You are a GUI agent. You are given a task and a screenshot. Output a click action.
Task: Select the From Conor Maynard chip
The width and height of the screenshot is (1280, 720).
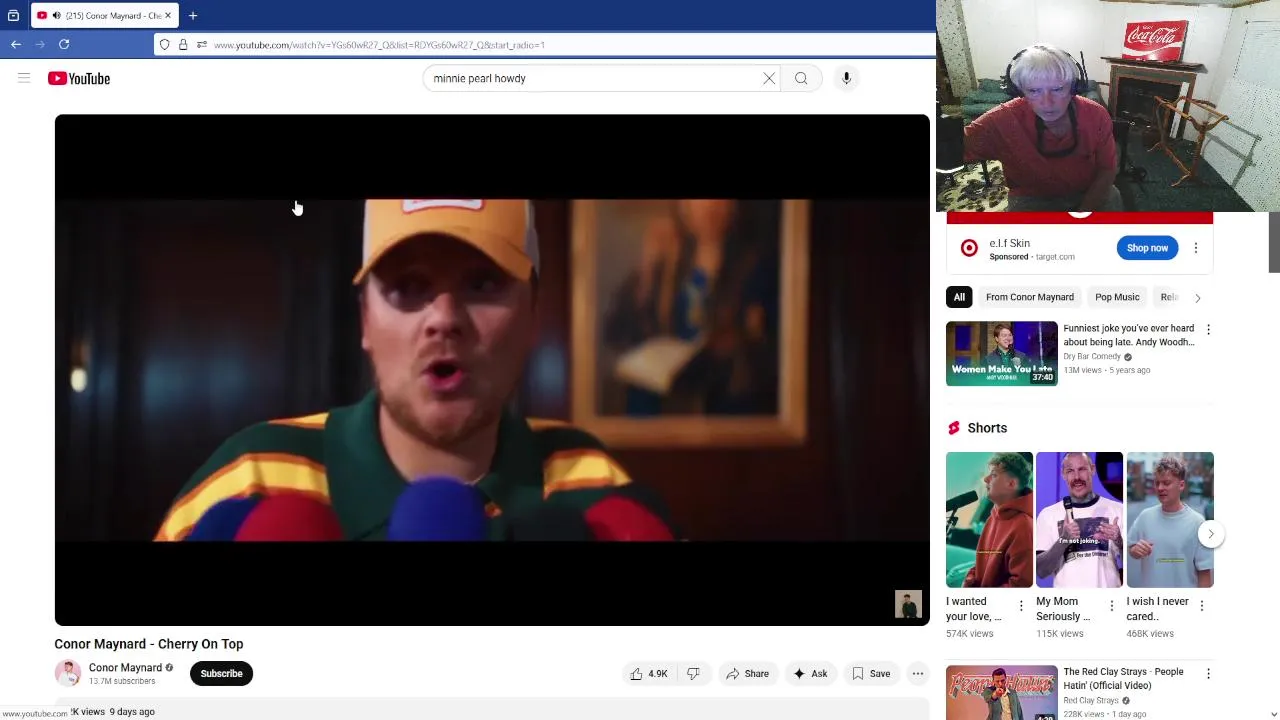click(x=1029, y=297)
